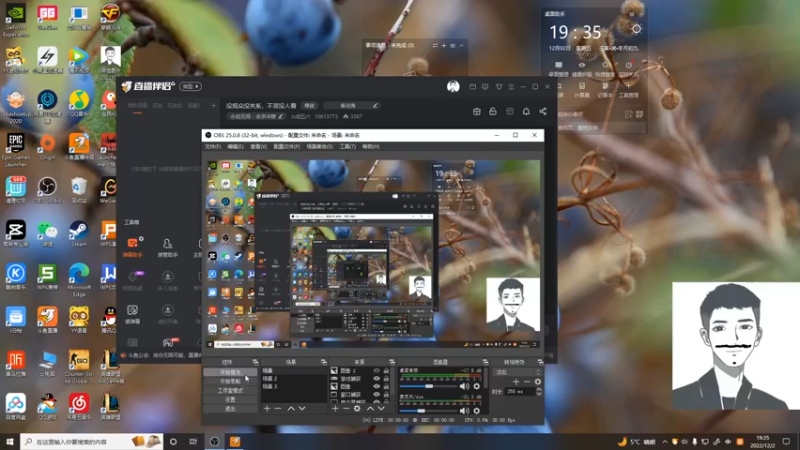Move source up in Sources list
This screenshot has height=450, width=800.
click(x=370, y=409)
